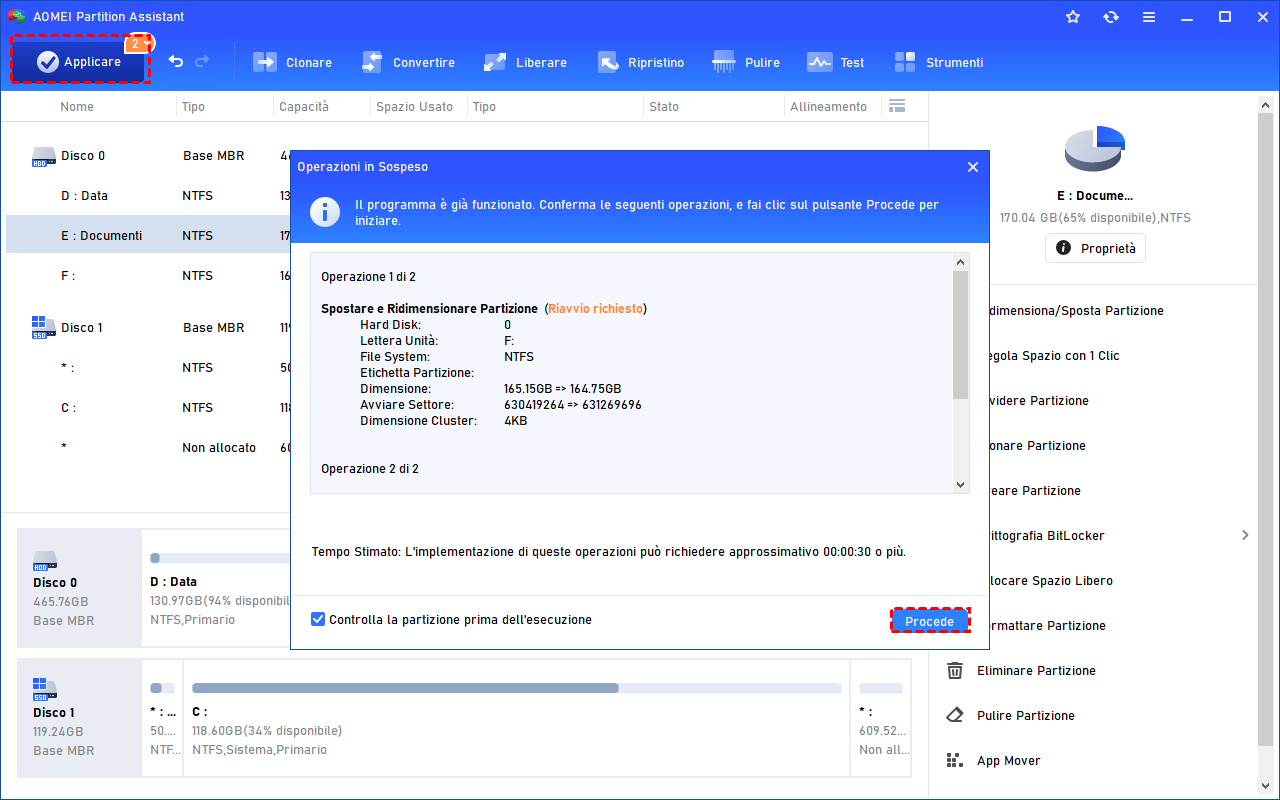Choose Pulire Partizione in the side panel
1280x800 pixels.
click(x=1026, y=716)
